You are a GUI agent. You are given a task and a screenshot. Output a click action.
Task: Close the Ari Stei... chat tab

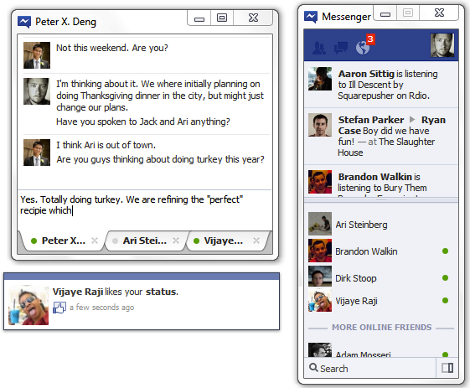[x=176, y=240]
